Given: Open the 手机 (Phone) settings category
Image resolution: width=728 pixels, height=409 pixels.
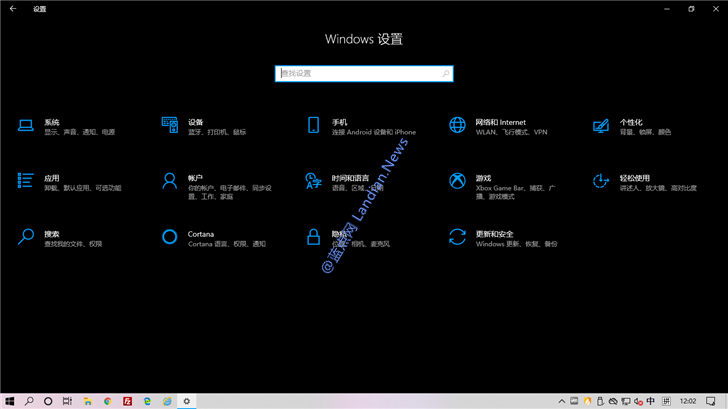Looking at the screenshot, I should point(362,126).
